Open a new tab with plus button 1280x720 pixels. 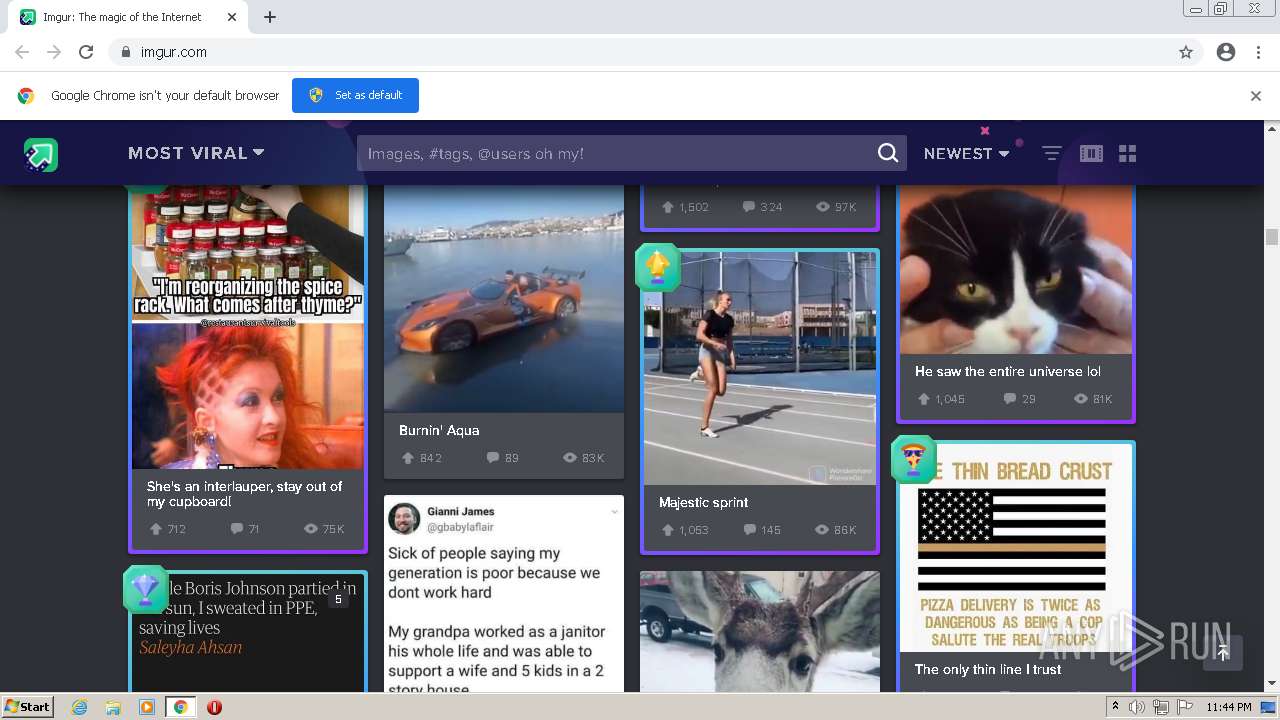pyautogui.click(x=270, y=17)
